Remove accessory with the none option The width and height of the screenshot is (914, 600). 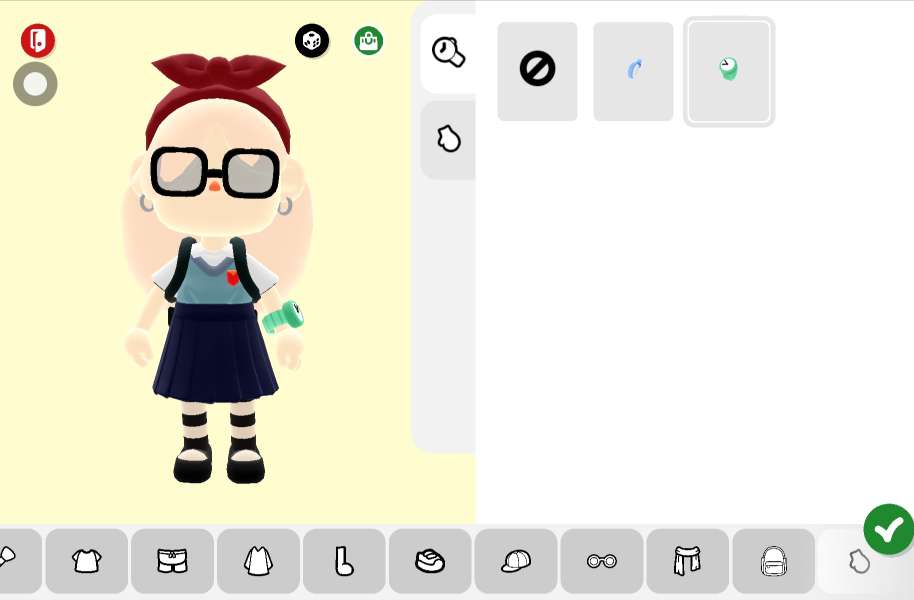pyautogui.click(x=537, y=72)
